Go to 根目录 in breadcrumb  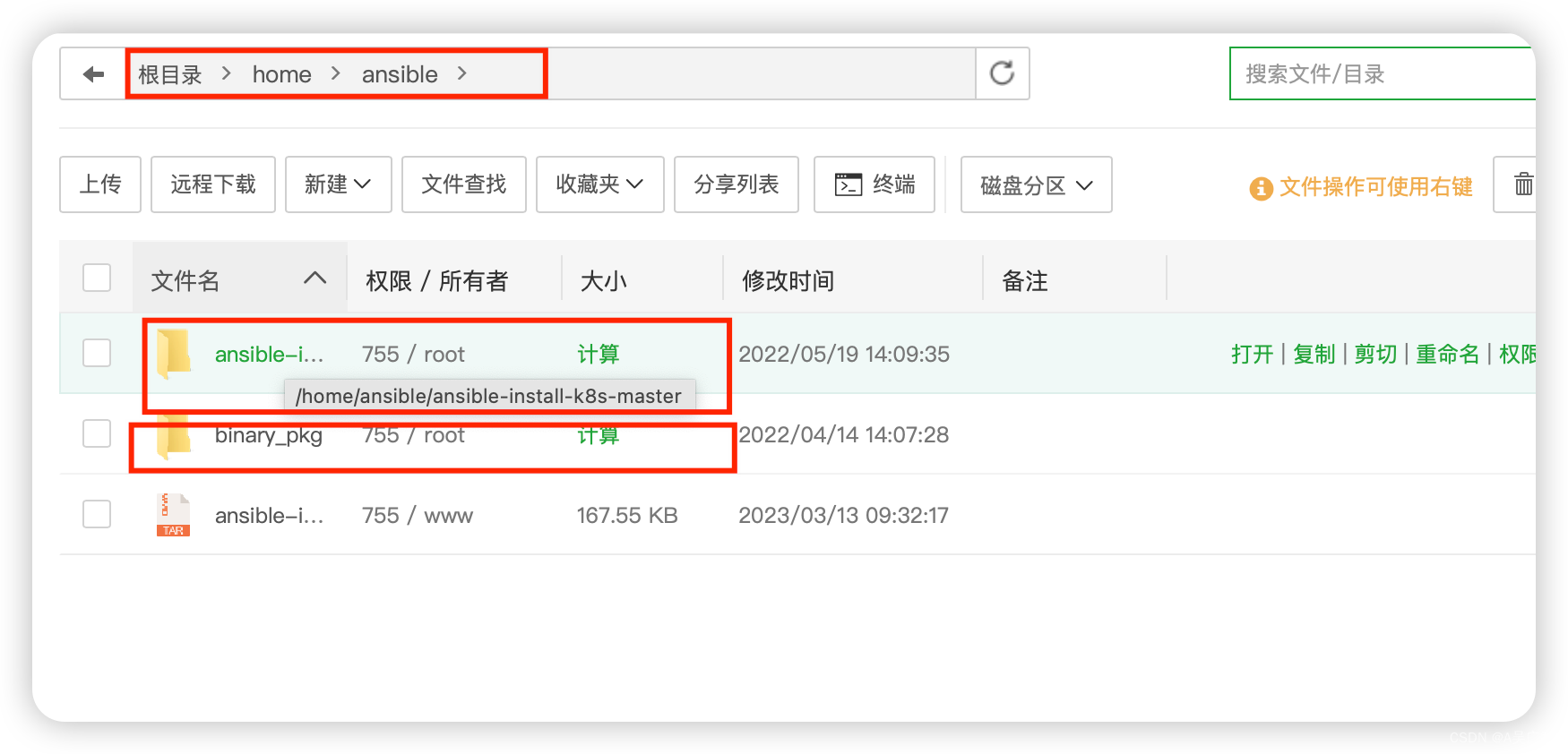pyautogui.click(x=170, y=74)
